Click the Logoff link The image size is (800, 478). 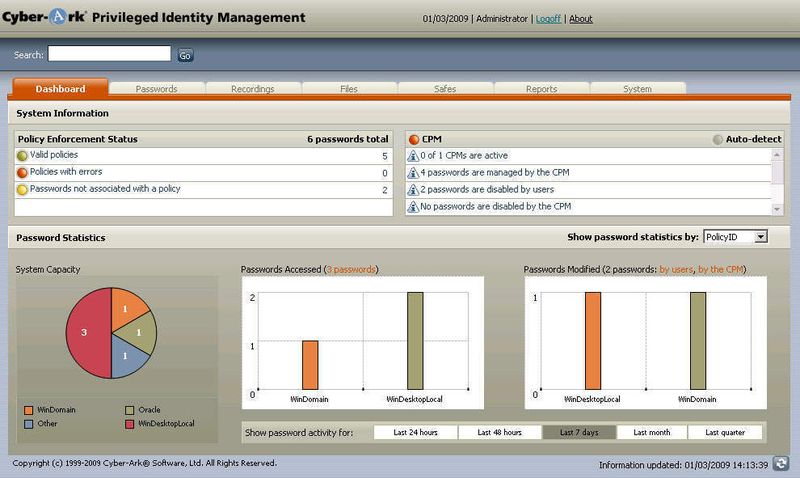coord(548,19)
